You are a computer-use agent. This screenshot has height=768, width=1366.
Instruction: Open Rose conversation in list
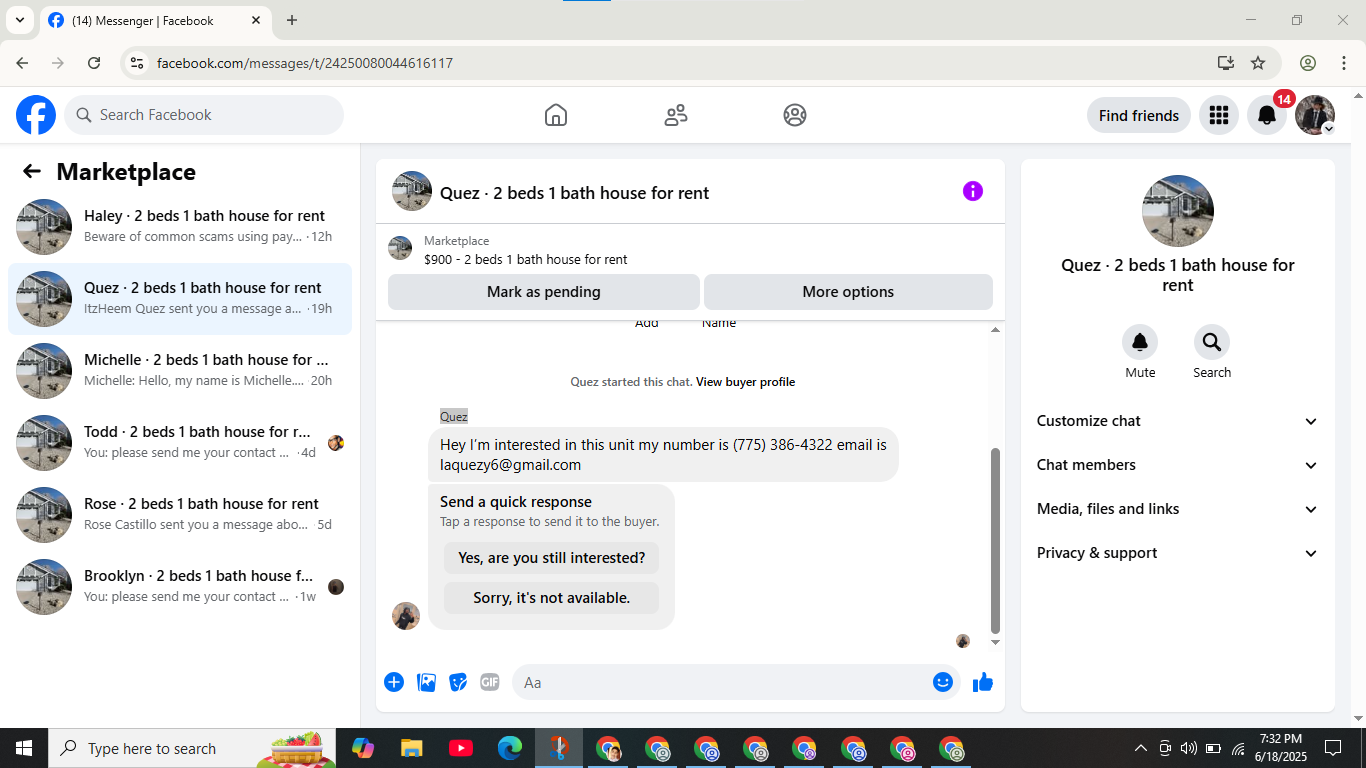pyautogui.click(x=180, y=515)
